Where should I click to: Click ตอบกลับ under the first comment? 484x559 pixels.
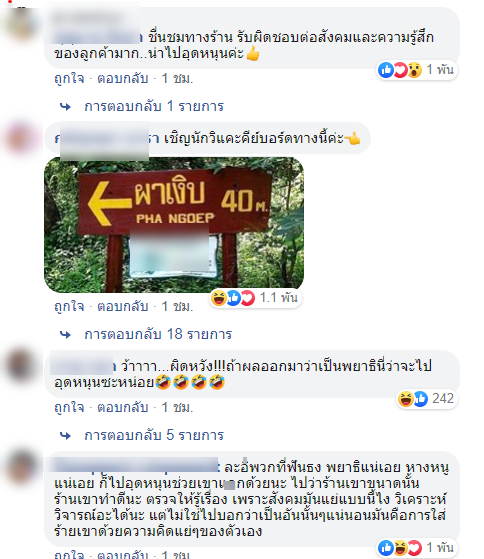(123, 78)
